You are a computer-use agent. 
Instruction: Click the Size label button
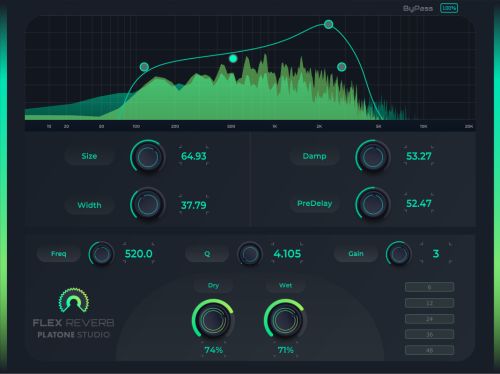point(89,156)
